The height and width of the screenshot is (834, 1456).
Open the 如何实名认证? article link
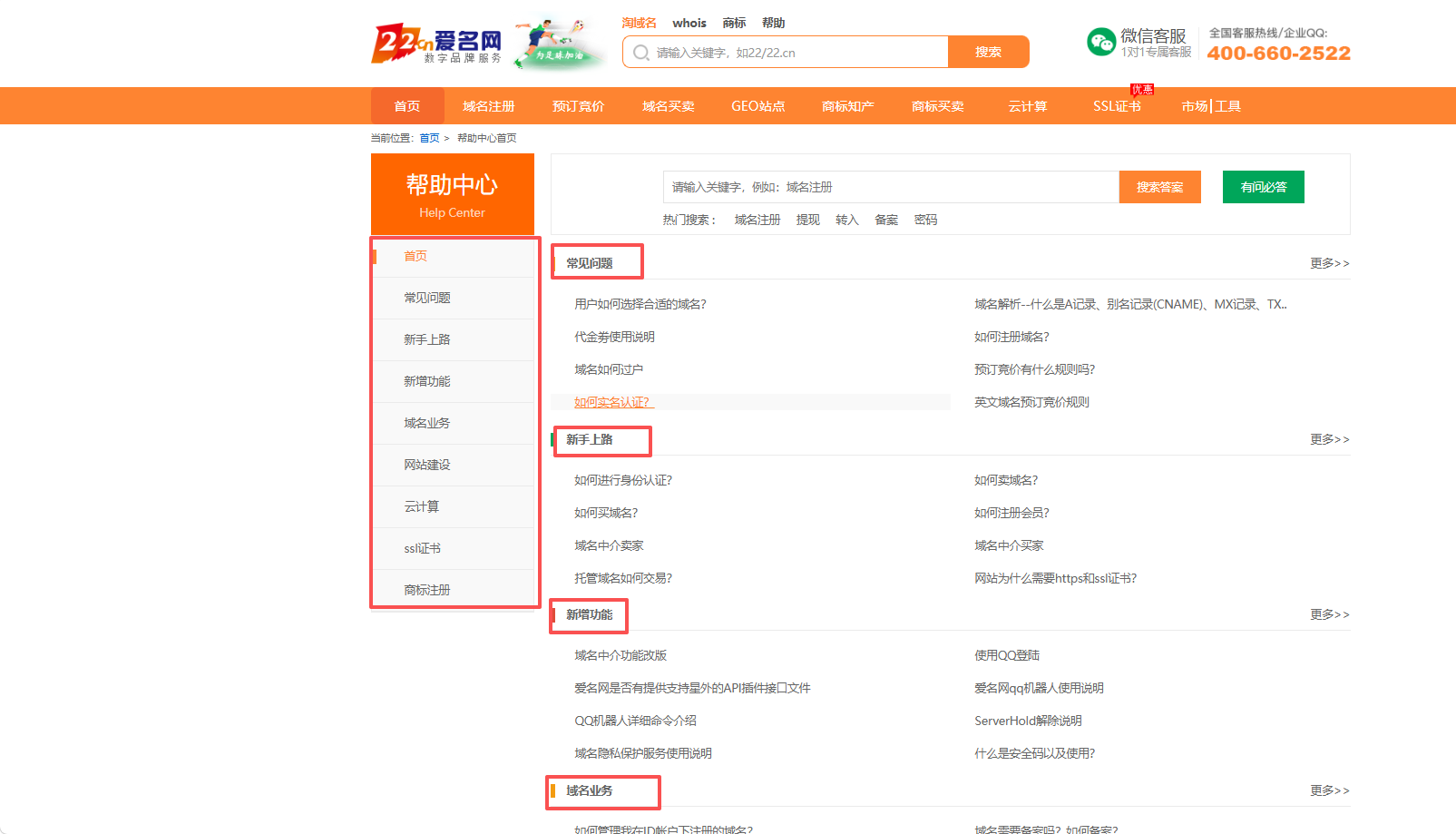click(612, 402)
